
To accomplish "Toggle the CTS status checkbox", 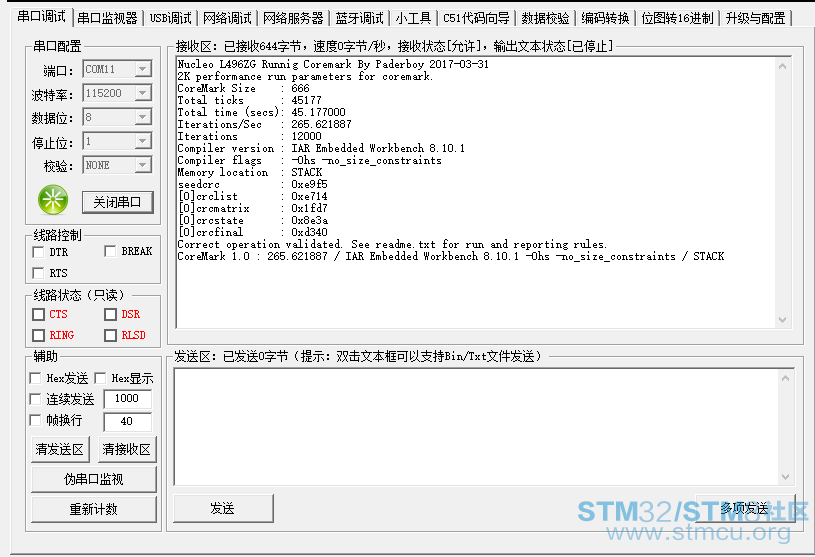I will point(38,314).
